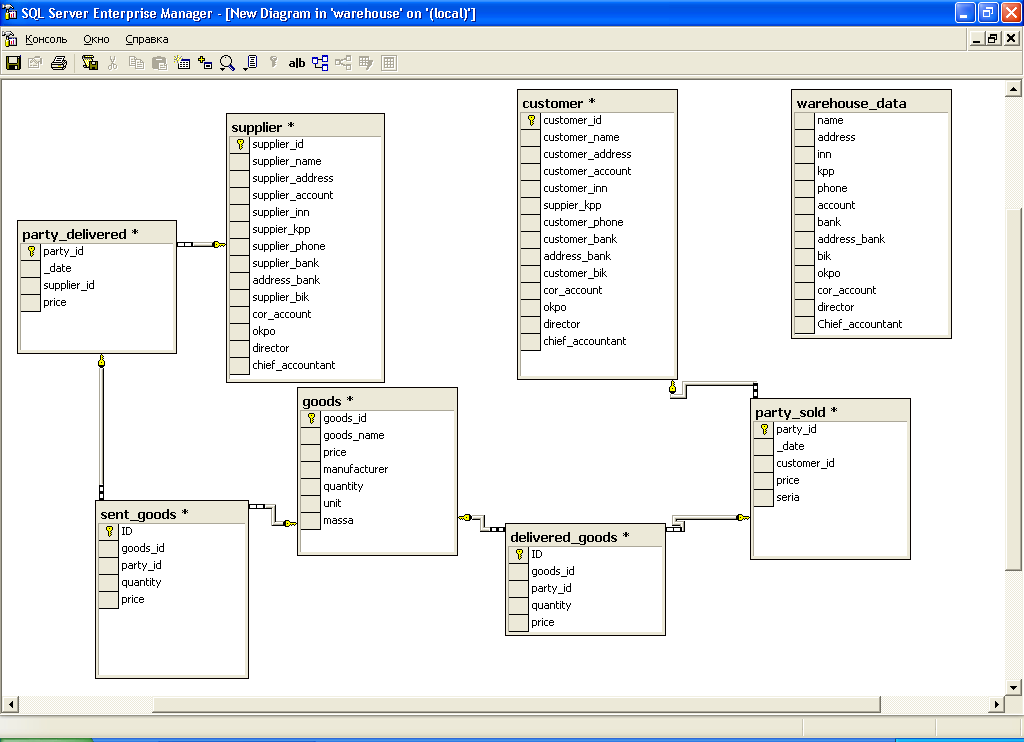1024x742 pixels.
Task: Open the Zoom magnifier dropdown
Action: click(228, 63)
